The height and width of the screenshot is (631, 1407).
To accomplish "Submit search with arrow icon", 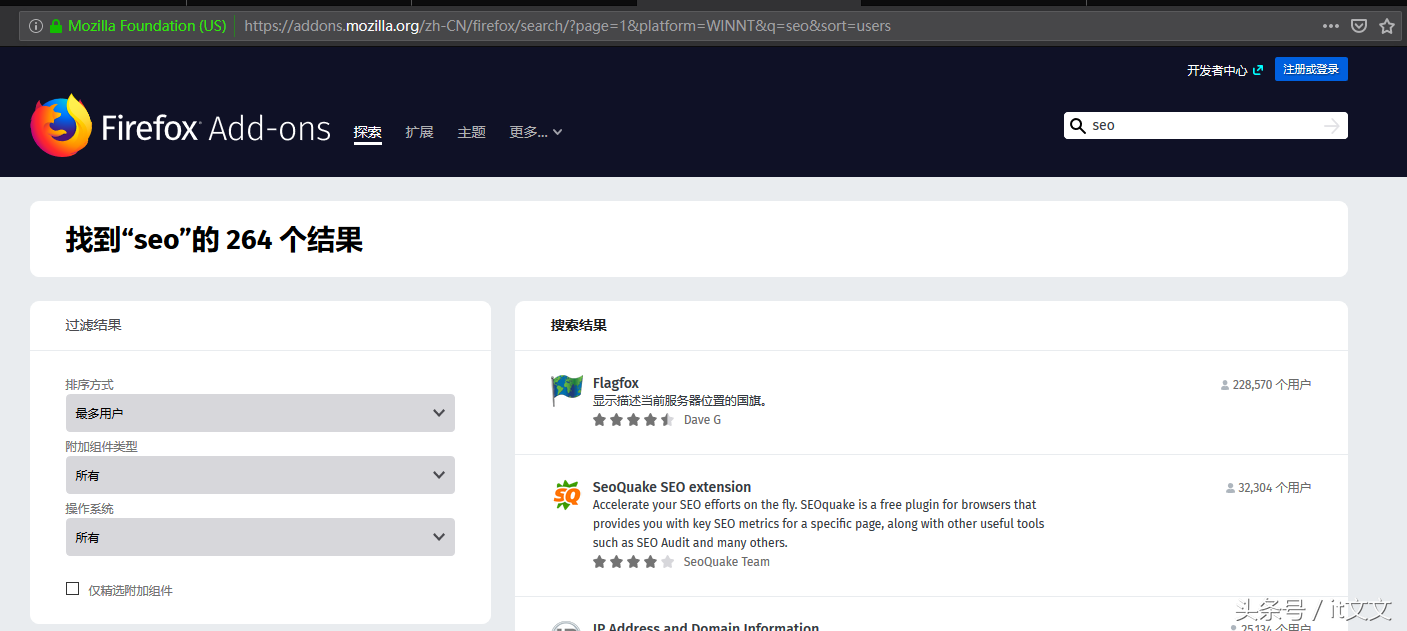I will point(1331,125).
